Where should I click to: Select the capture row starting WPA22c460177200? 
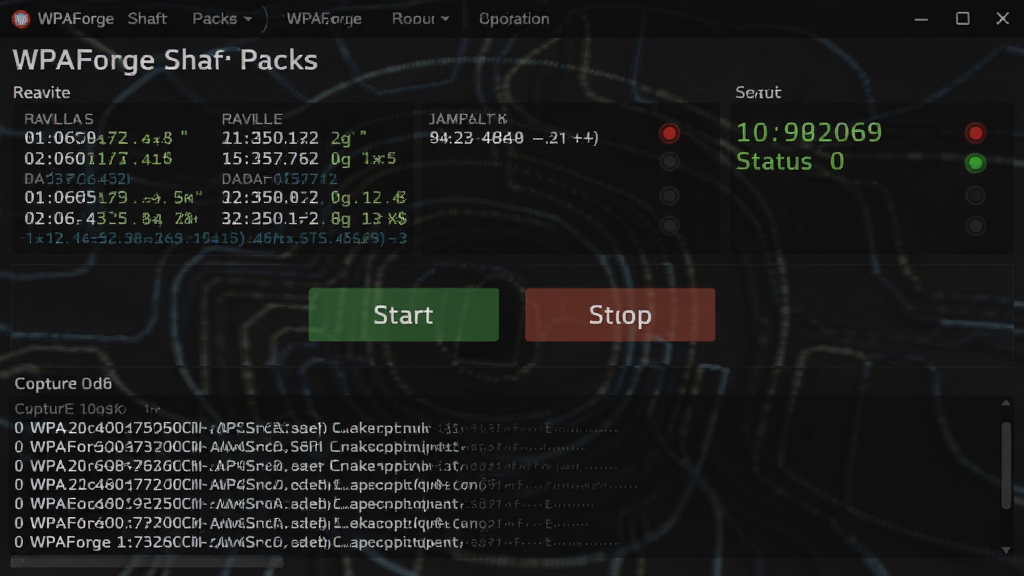[327, 485]
